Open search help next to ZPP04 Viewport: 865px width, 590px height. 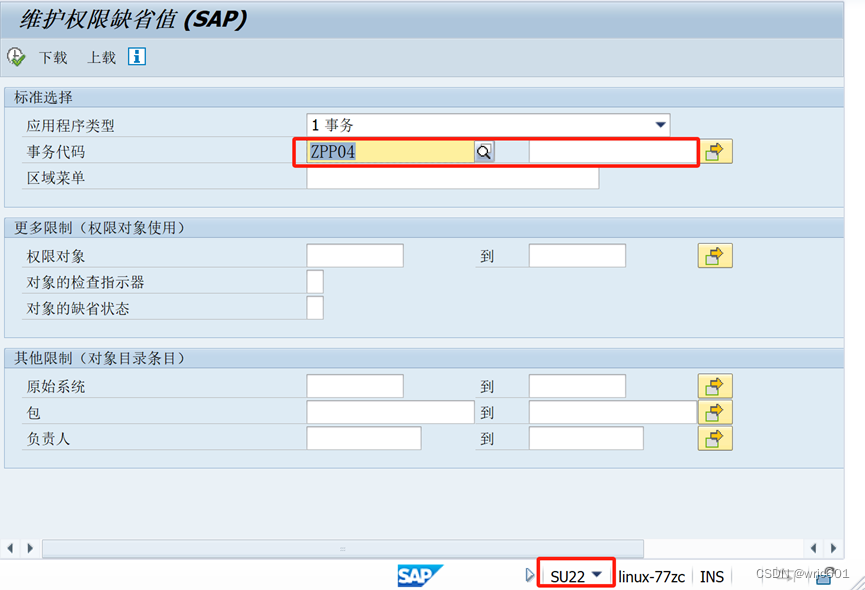point(484,152)
